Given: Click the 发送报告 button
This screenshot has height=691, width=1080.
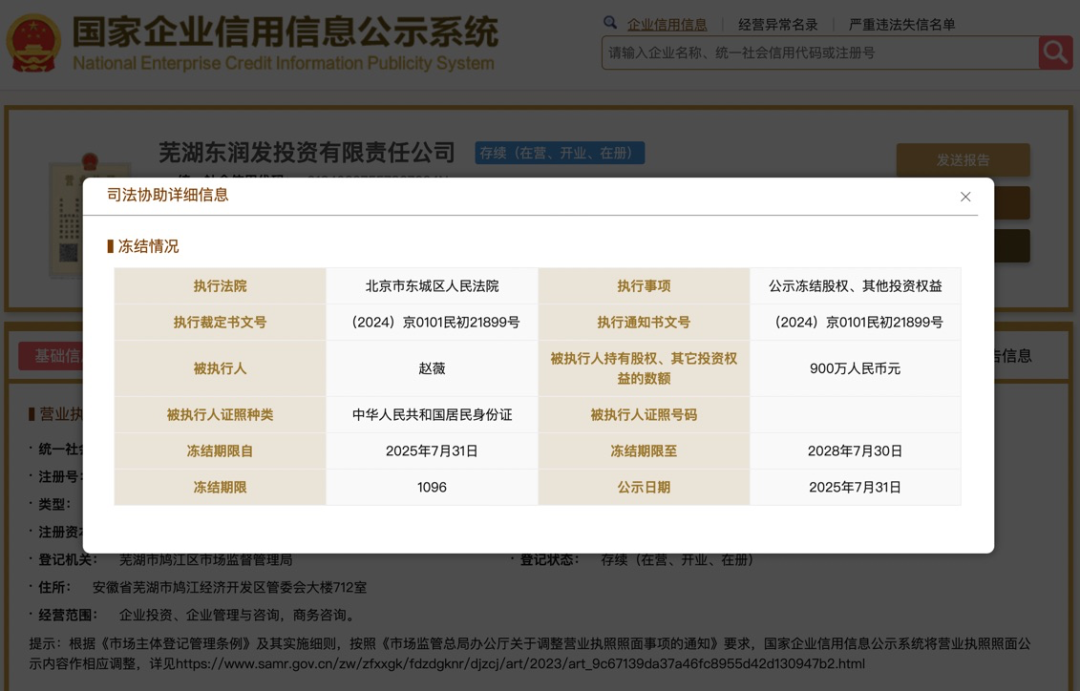Looking at the screenshot, I should click(x=963, y=160).
